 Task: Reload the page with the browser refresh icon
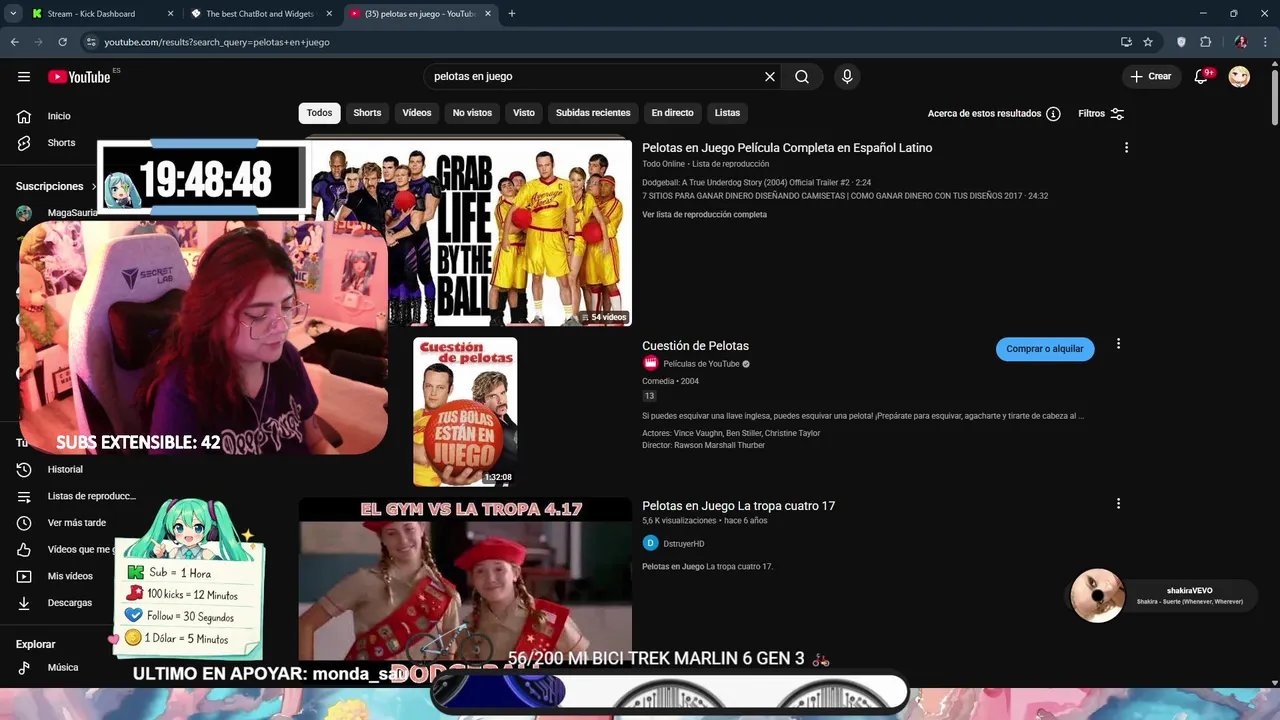click(x=62, y=42)
